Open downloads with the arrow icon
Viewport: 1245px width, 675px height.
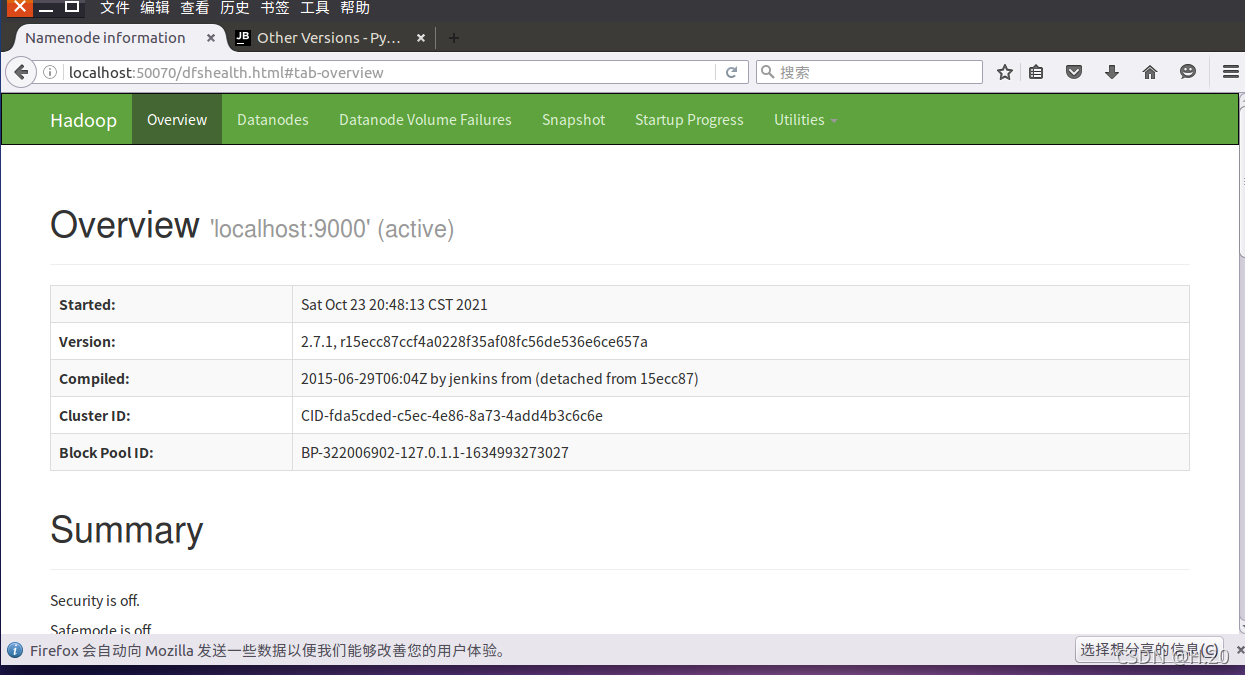click(x=1112, y=72)
